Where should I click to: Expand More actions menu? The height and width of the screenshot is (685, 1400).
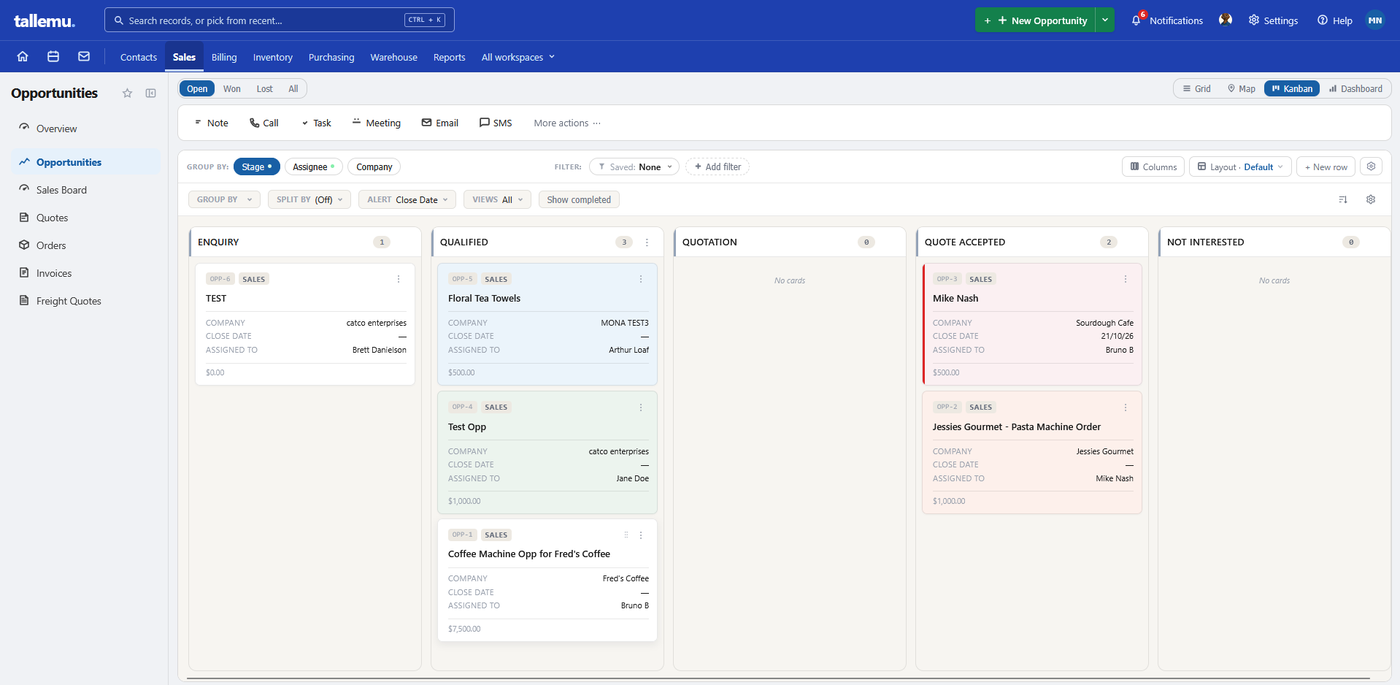coord(567,123)
